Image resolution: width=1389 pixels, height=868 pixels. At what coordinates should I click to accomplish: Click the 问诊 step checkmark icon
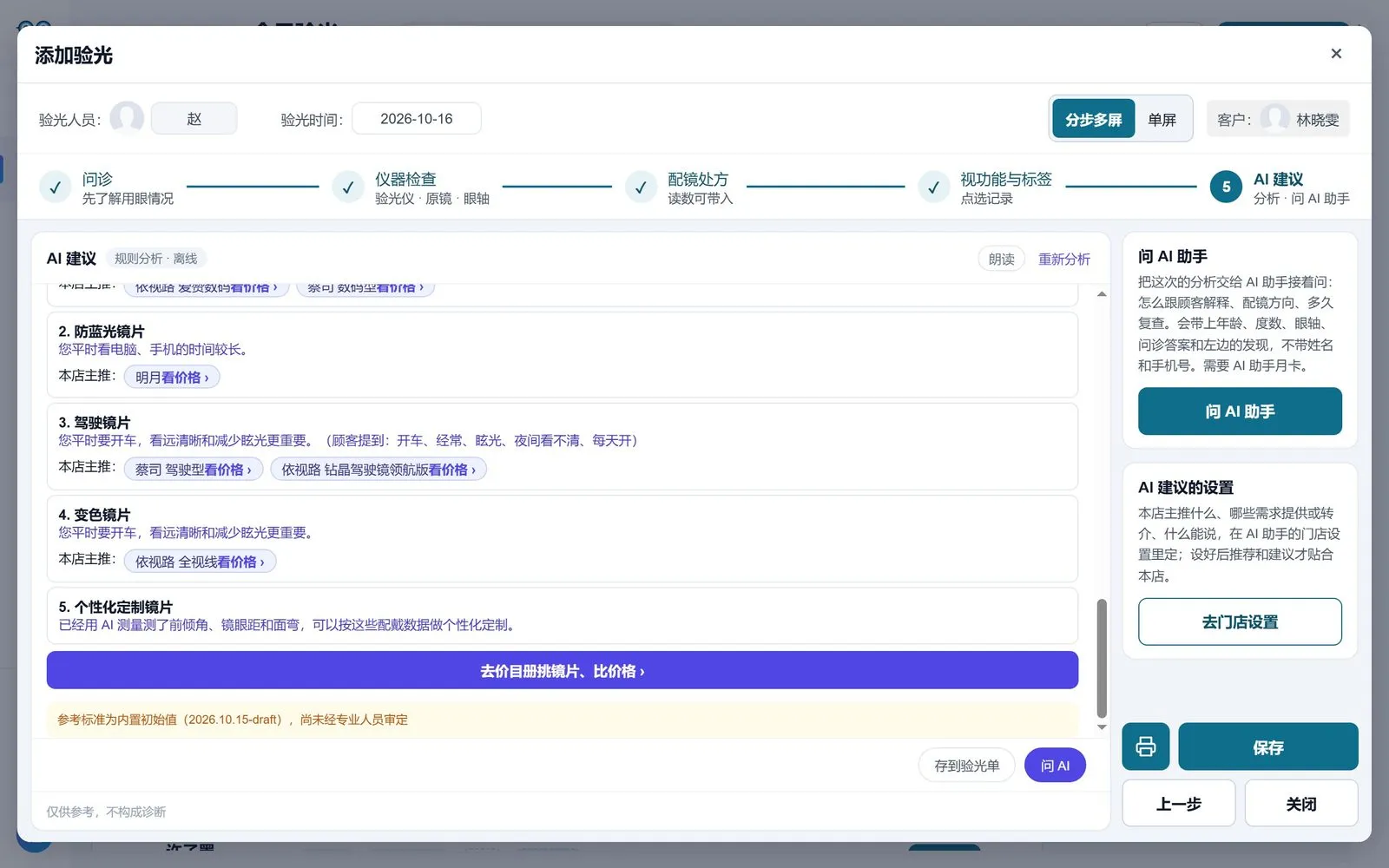(55, 187)
